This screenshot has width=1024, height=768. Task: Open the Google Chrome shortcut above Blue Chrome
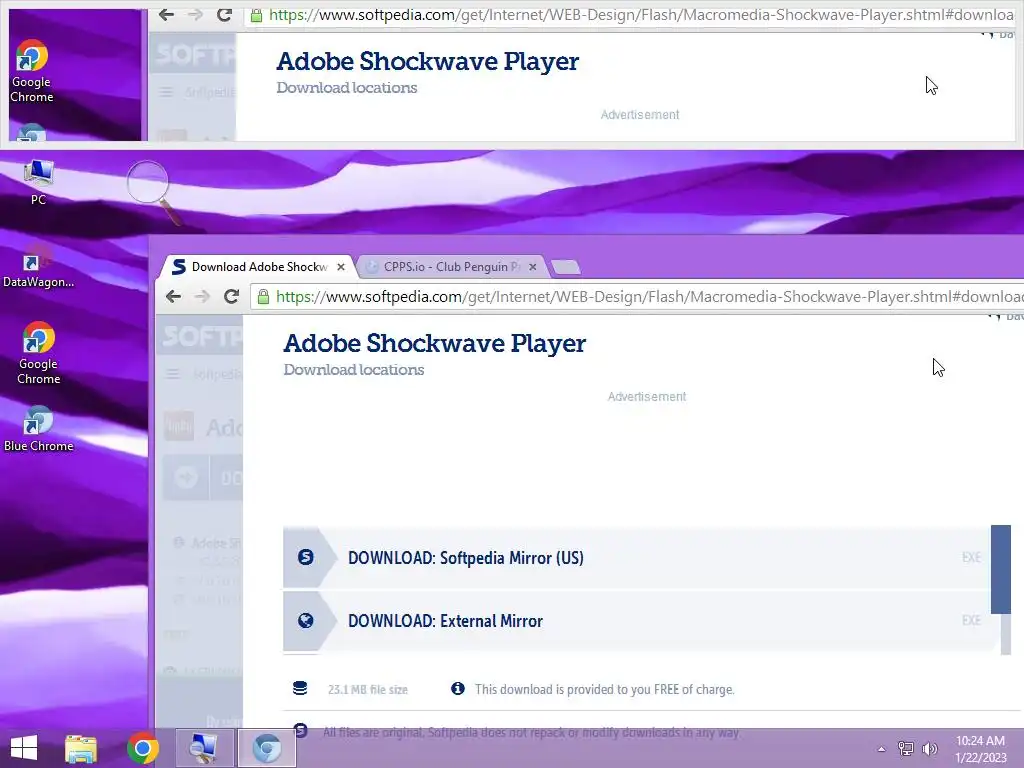[39, 353]
